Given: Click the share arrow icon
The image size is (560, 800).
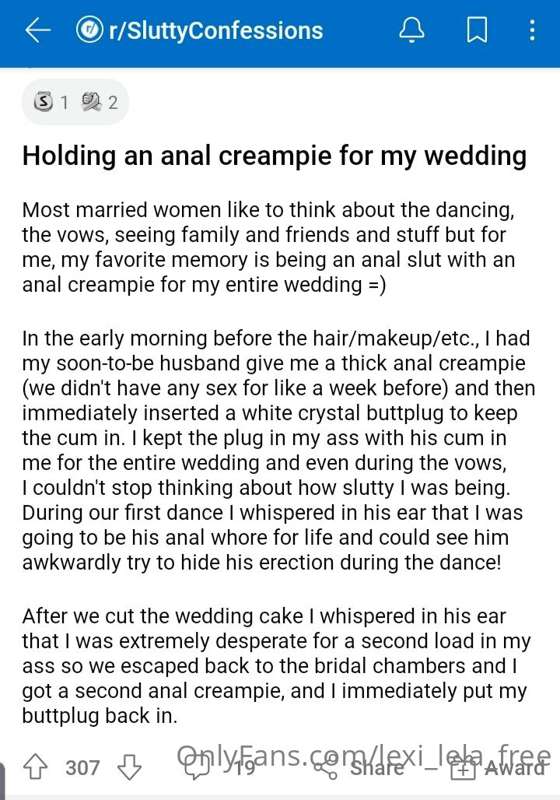Looking at the screenshot, I should [x=325, y=767].
